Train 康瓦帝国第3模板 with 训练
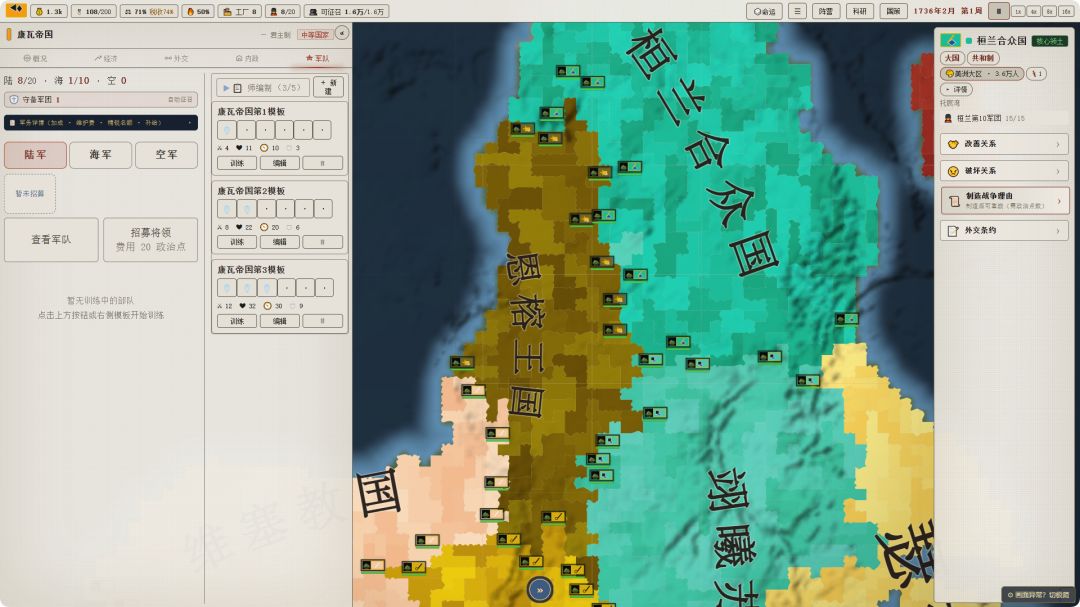Screen dimensions: 1080x607 [237, 321]
